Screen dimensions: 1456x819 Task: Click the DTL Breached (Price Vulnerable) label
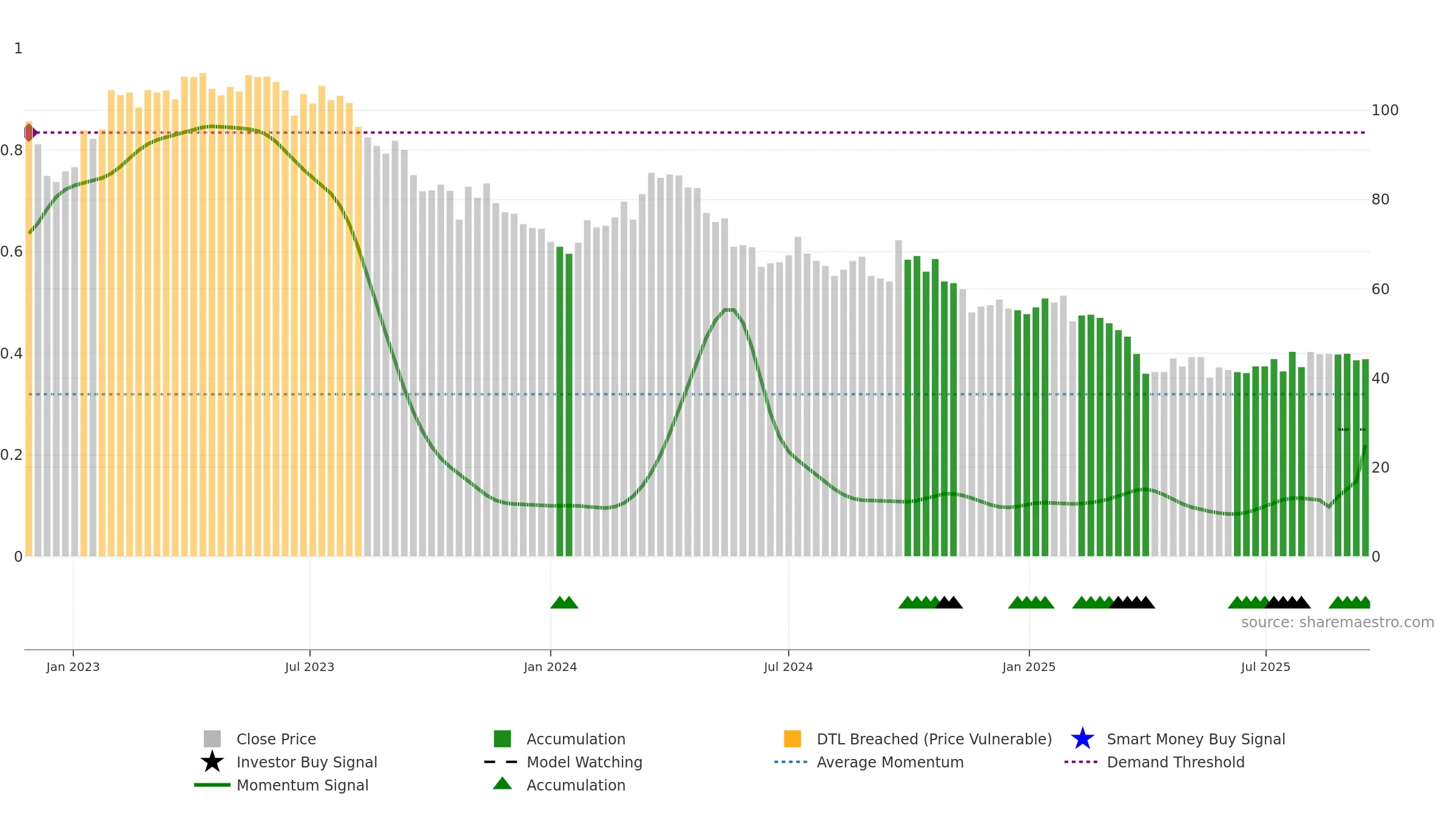point(934,739)
